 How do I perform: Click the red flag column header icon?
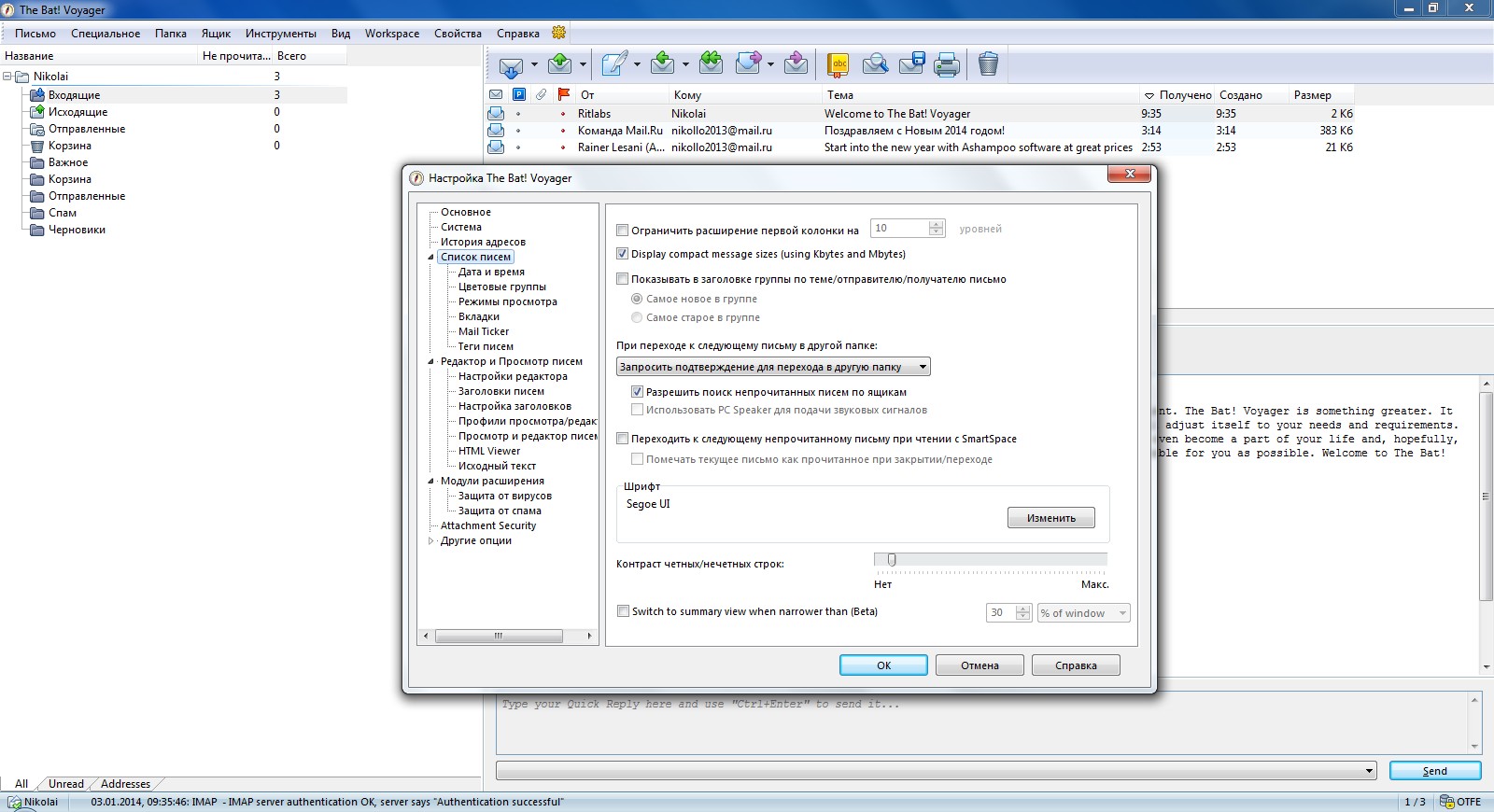tap(563, 94)
